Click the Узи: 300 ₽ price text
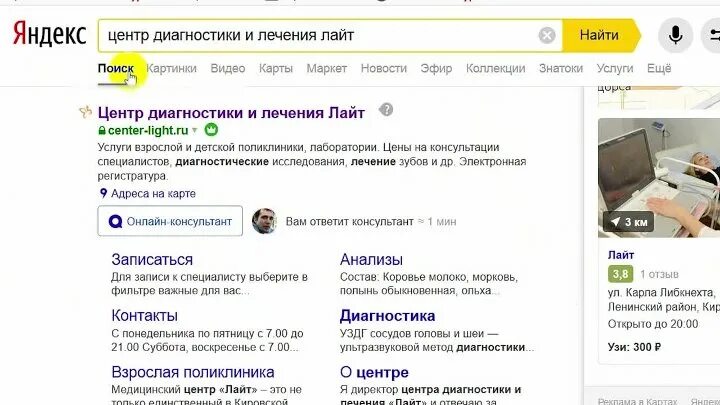720x405 pixels. (x=634, y=347)
